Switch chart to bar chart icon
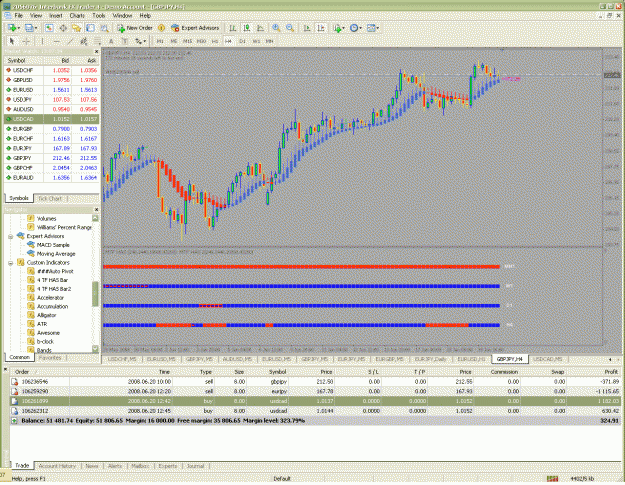The width and height of the screenshot is (625, 485). (x=233, y=28)
